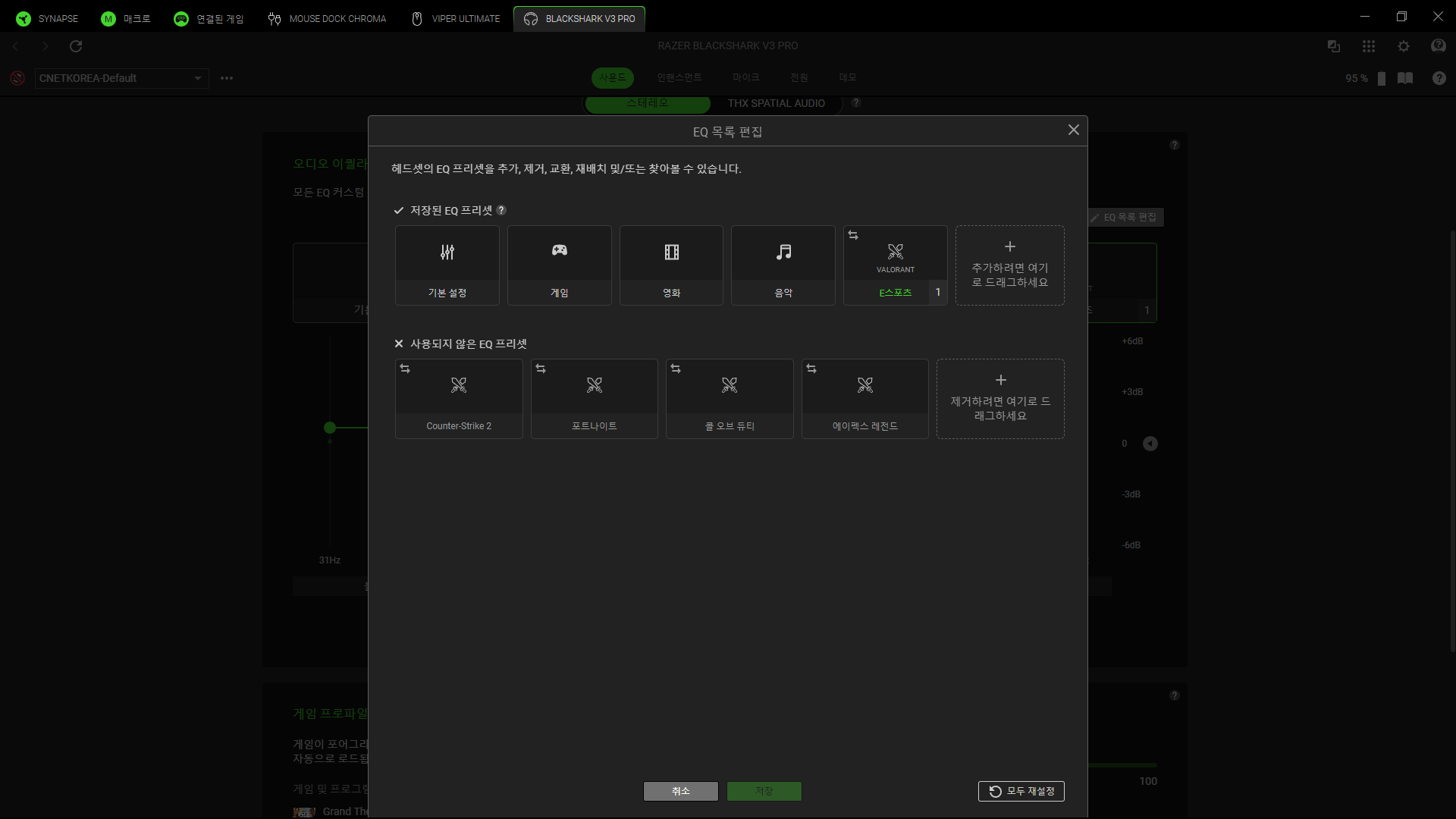Select the Counter-Strike 2 preset card
The height and width of the screenshot is (819, 1456).
coord(459,399)
